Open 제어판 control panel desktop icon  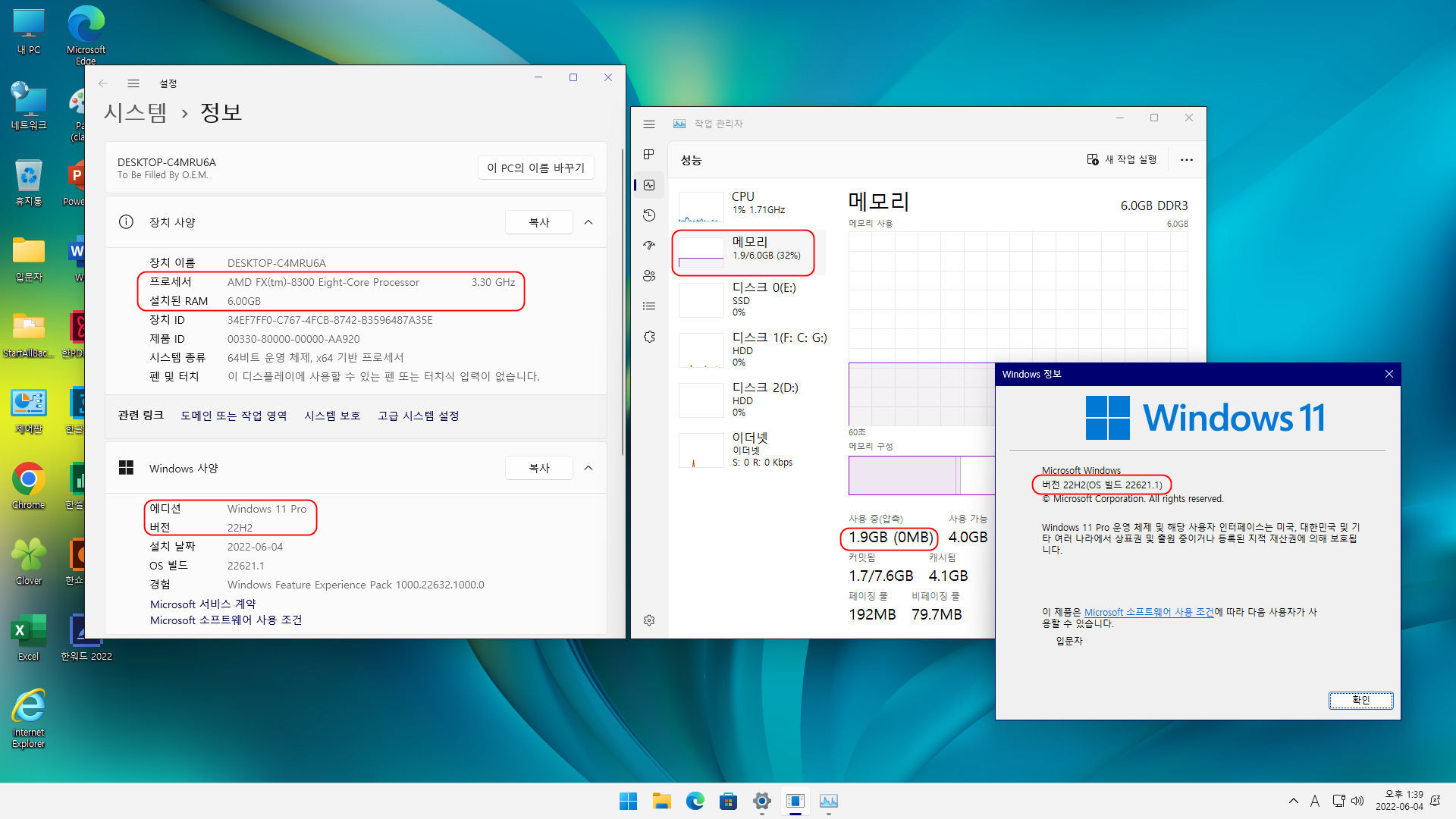(x=29, y=410)
